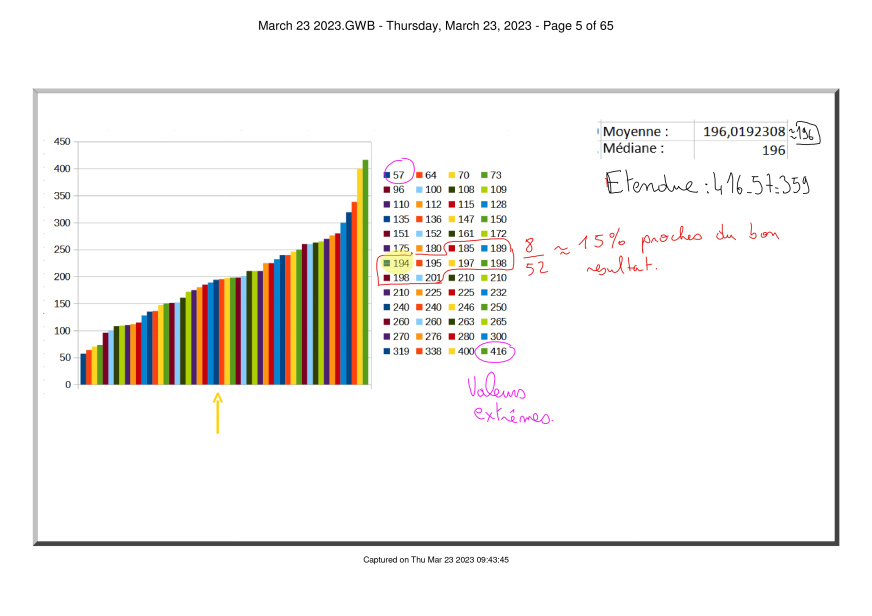Click the median value '196' under 196,0192308
The image size is (872, 616).
click(x=774, y=150)
